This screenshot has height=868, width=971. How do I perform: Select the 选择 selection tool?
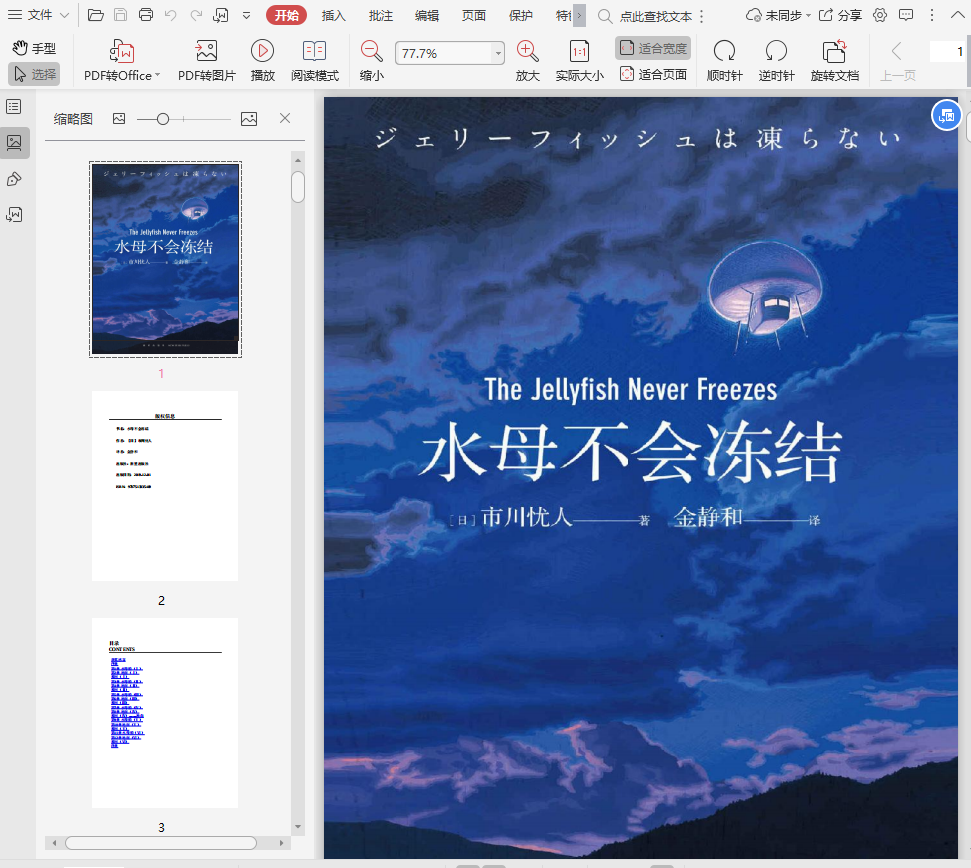(35, 74)
